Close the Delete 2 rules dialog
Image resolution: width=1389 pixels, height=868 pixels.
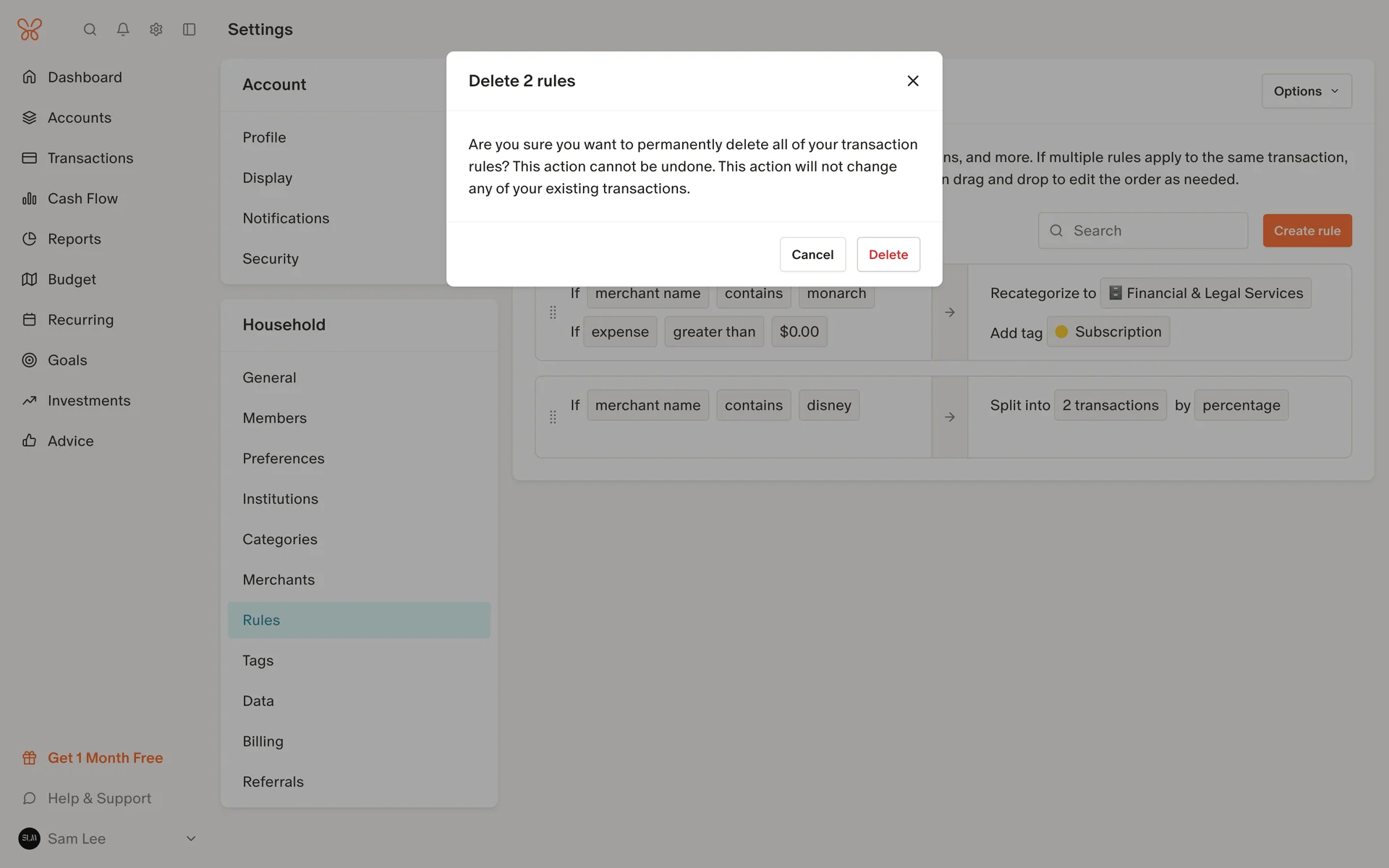913,81
